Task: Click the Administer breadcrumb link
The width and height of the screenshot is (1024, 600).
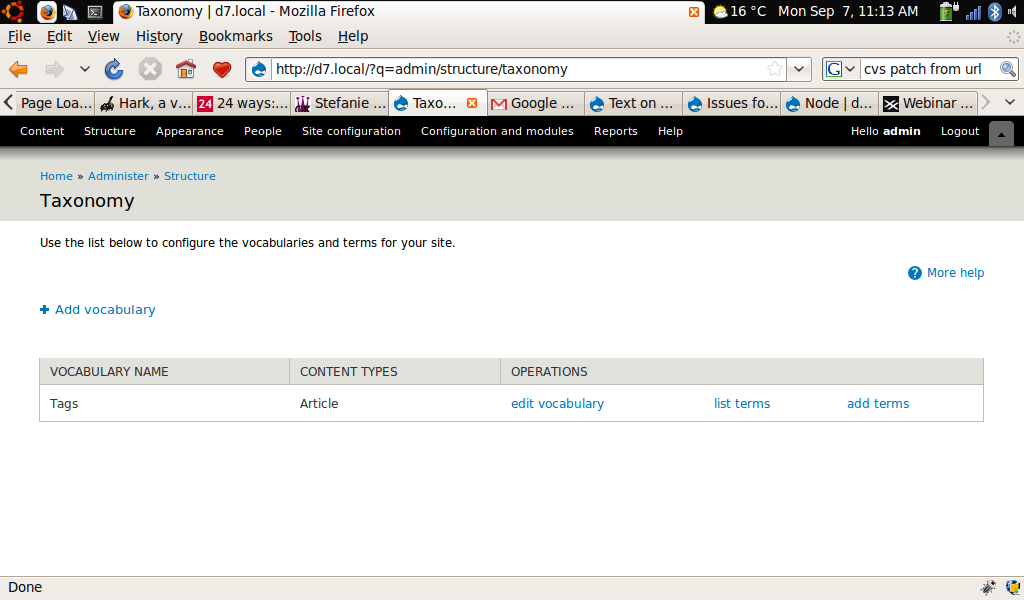Action: [x=118, y=176]
